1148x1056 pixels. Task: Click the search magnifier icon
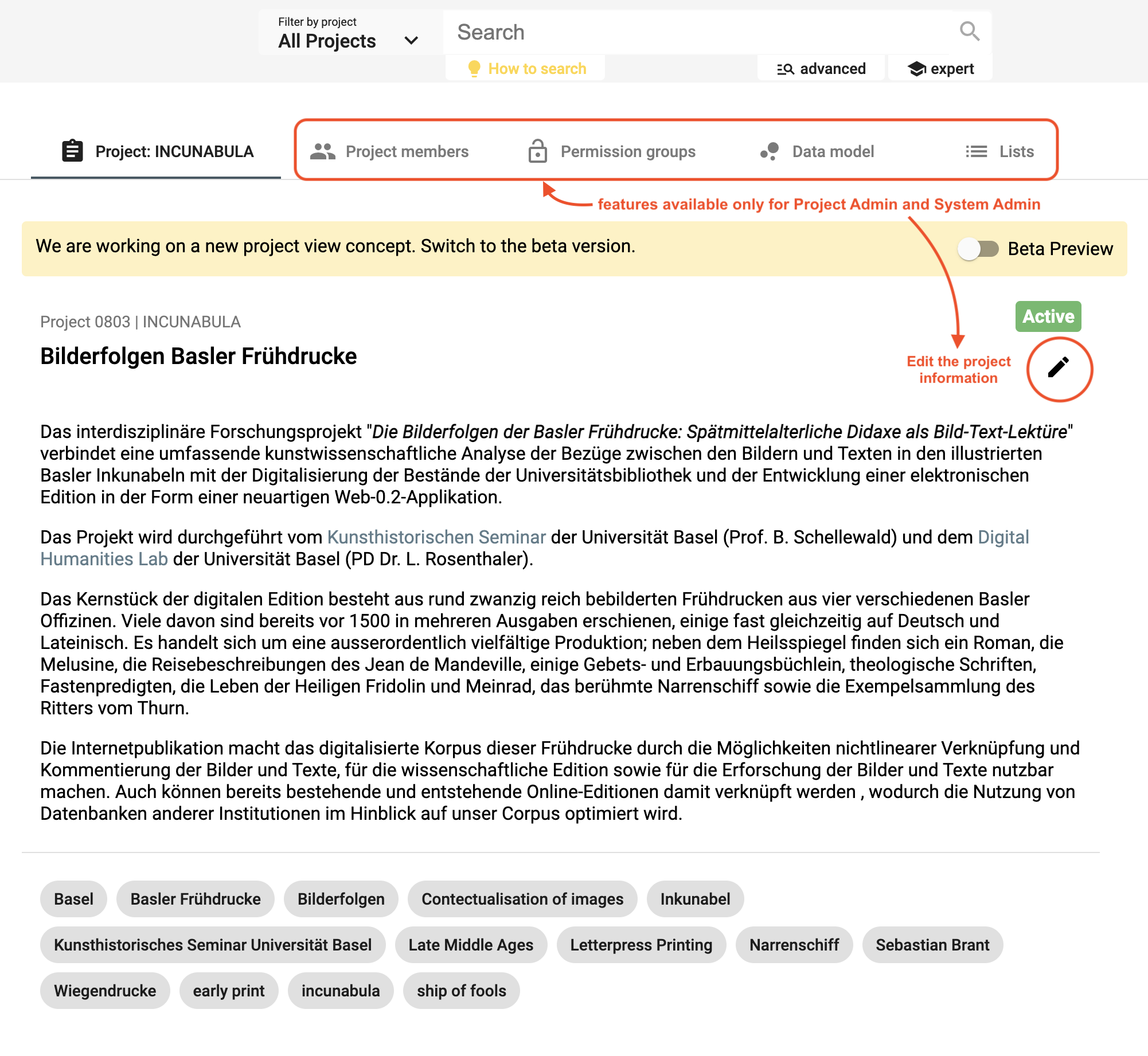pos(970,32)
